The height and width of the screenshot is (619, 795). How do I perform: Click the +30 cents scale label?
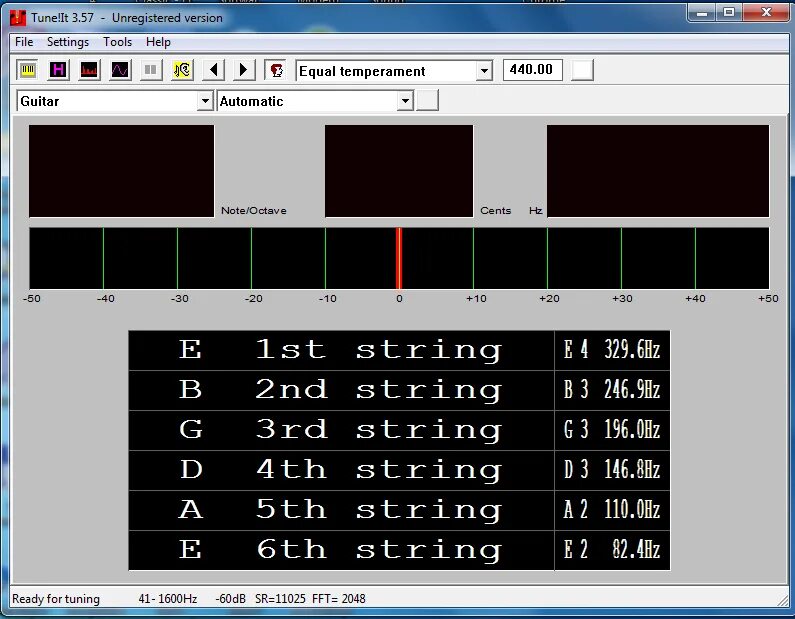622,299
